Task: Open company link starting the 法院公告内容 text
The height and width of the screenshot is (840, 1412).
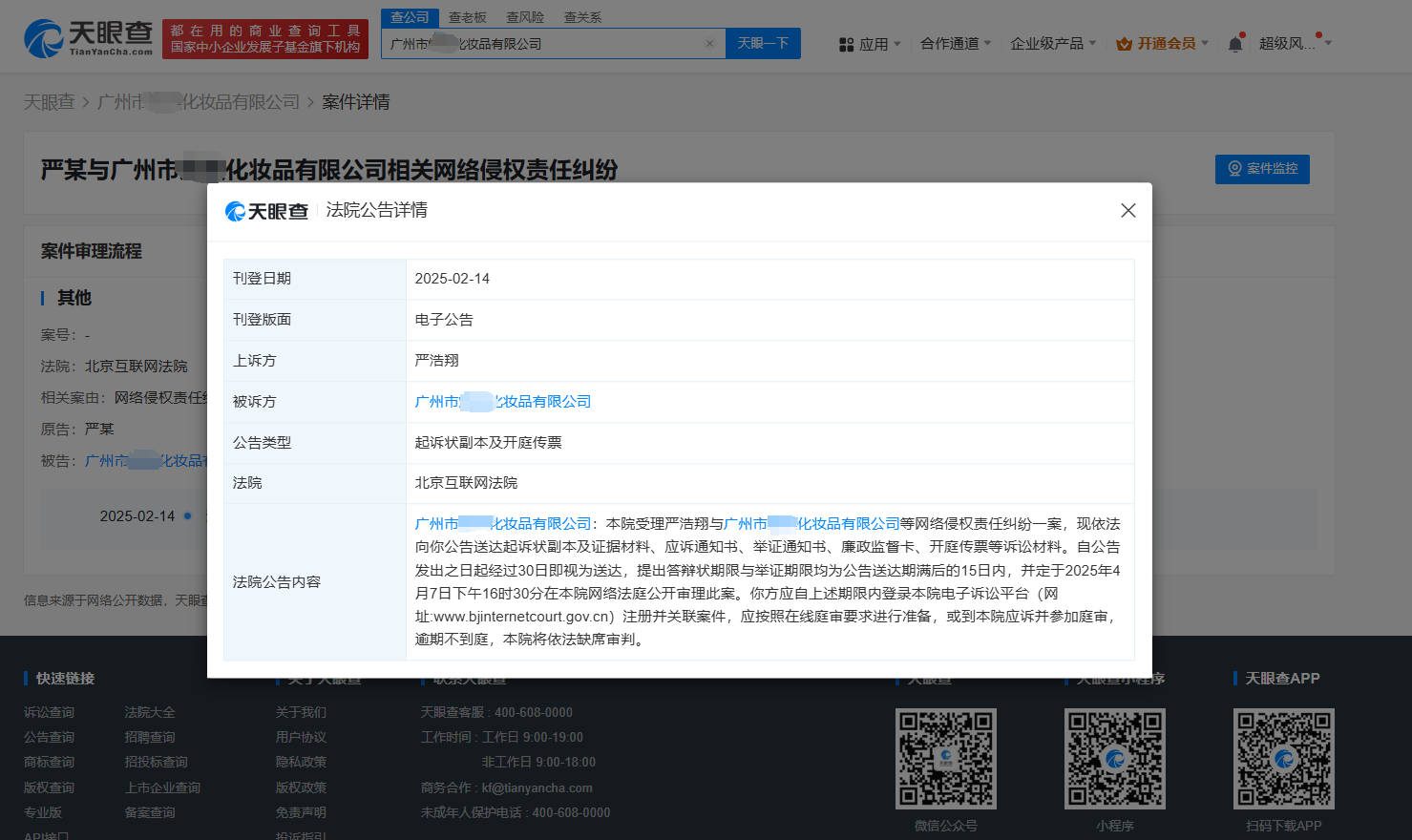Action: pyautogui.click(x=503, y=524)
